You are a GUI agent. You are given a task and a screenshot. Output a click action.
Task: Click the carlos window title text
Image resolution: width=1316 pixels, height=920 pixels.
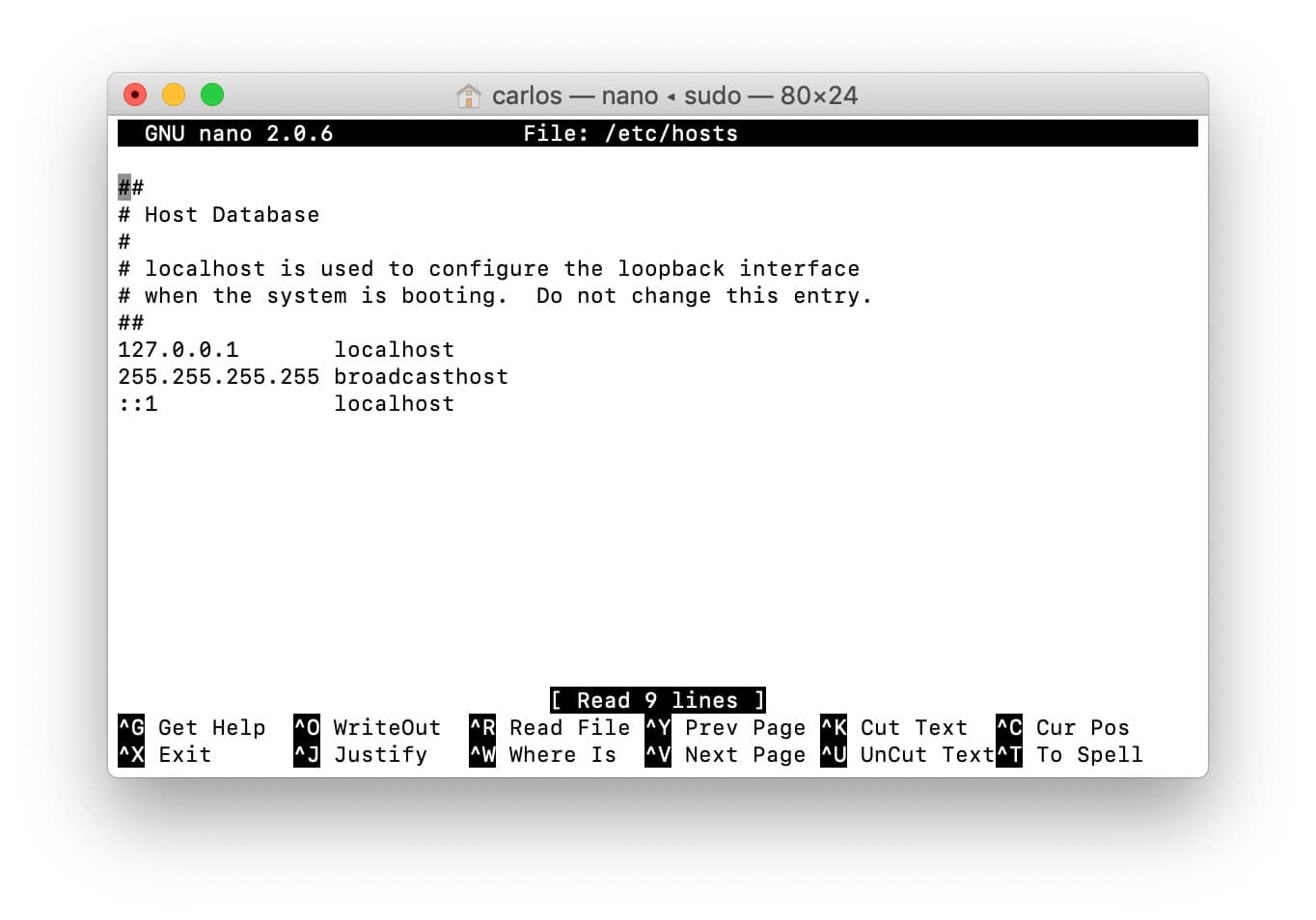pyautogui.click(x=529, y=95)
